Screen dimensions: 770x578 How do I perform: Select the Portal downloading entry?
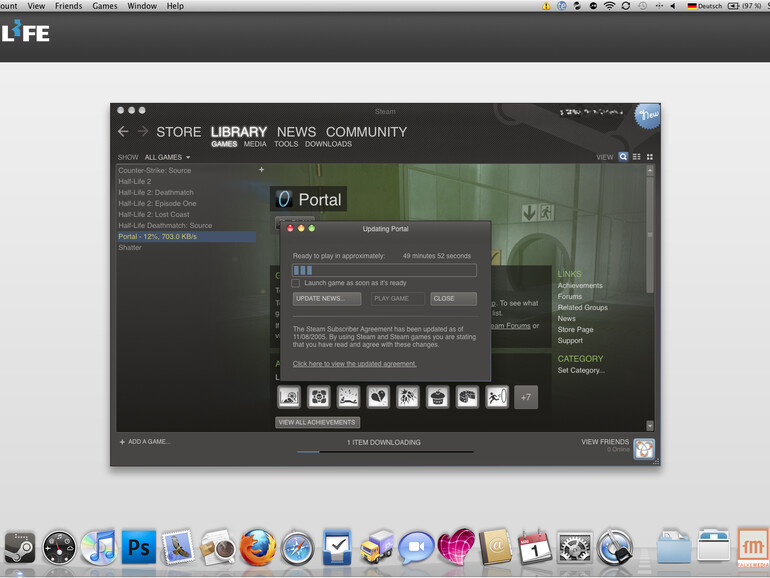(186, 237)
